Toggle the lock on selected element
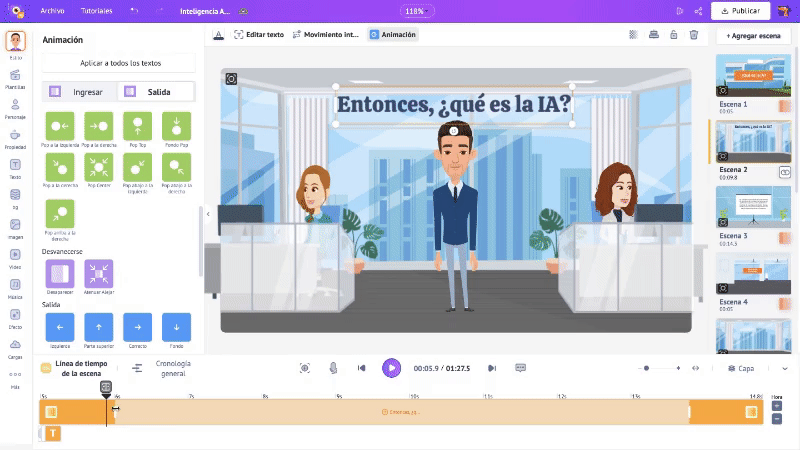This screenshot has height=450, width=800. click(673, 34)
